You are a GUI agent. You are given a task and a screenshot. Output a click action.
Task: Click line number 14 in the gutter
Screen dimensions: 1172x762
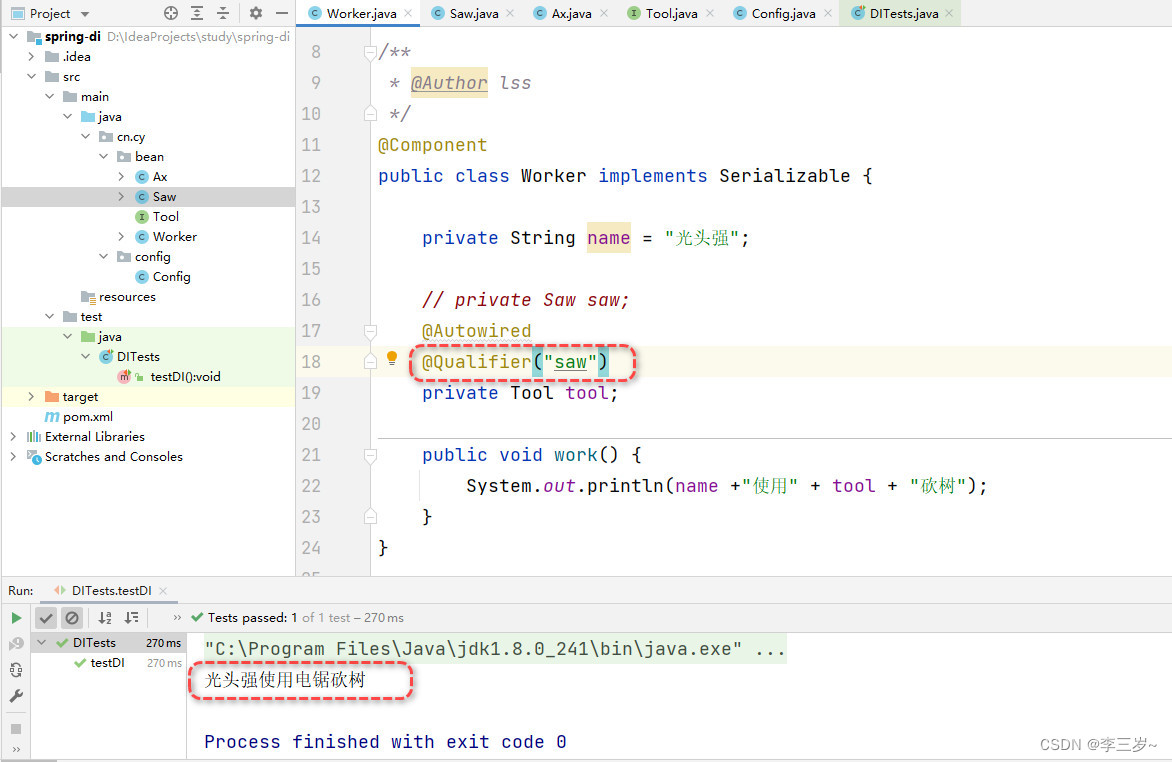(311, 238)
